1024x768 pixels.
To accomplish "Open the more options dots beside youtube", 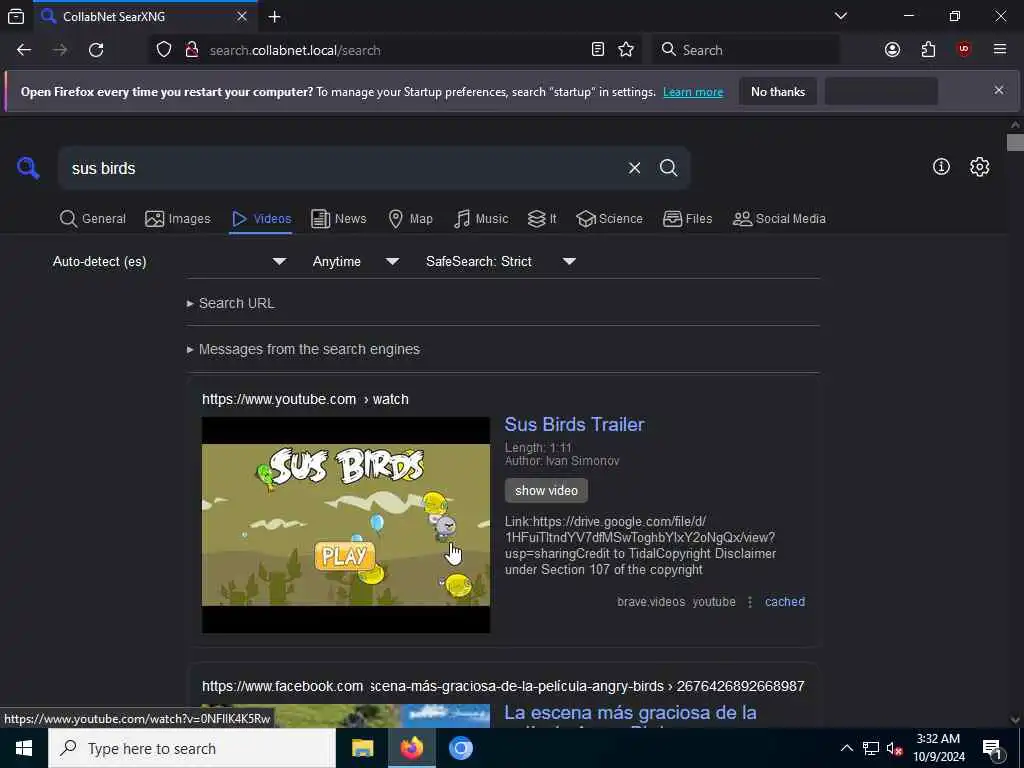I will (750, 601).
